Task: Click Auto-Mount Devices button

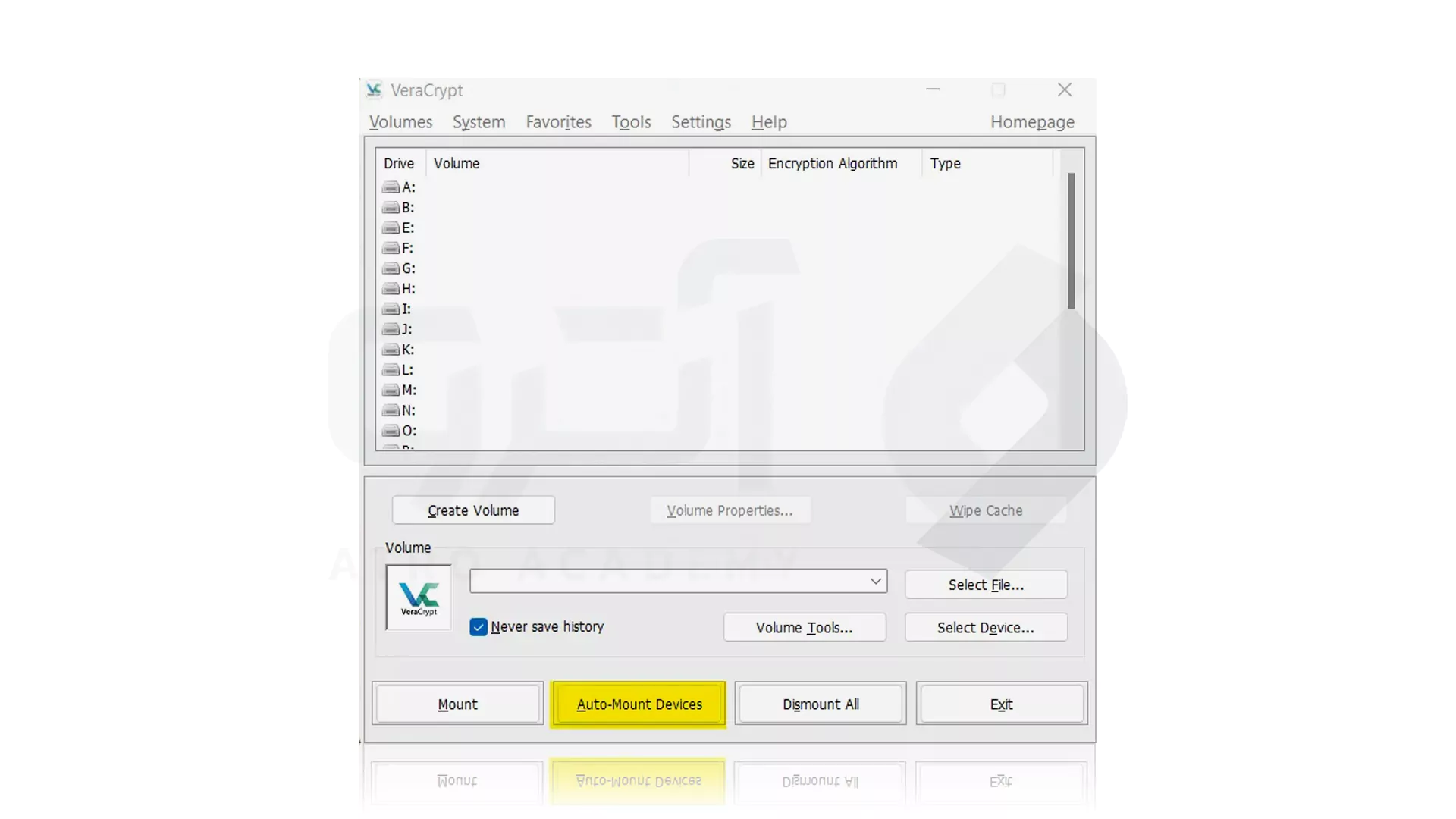Action: tap(639, 704)
